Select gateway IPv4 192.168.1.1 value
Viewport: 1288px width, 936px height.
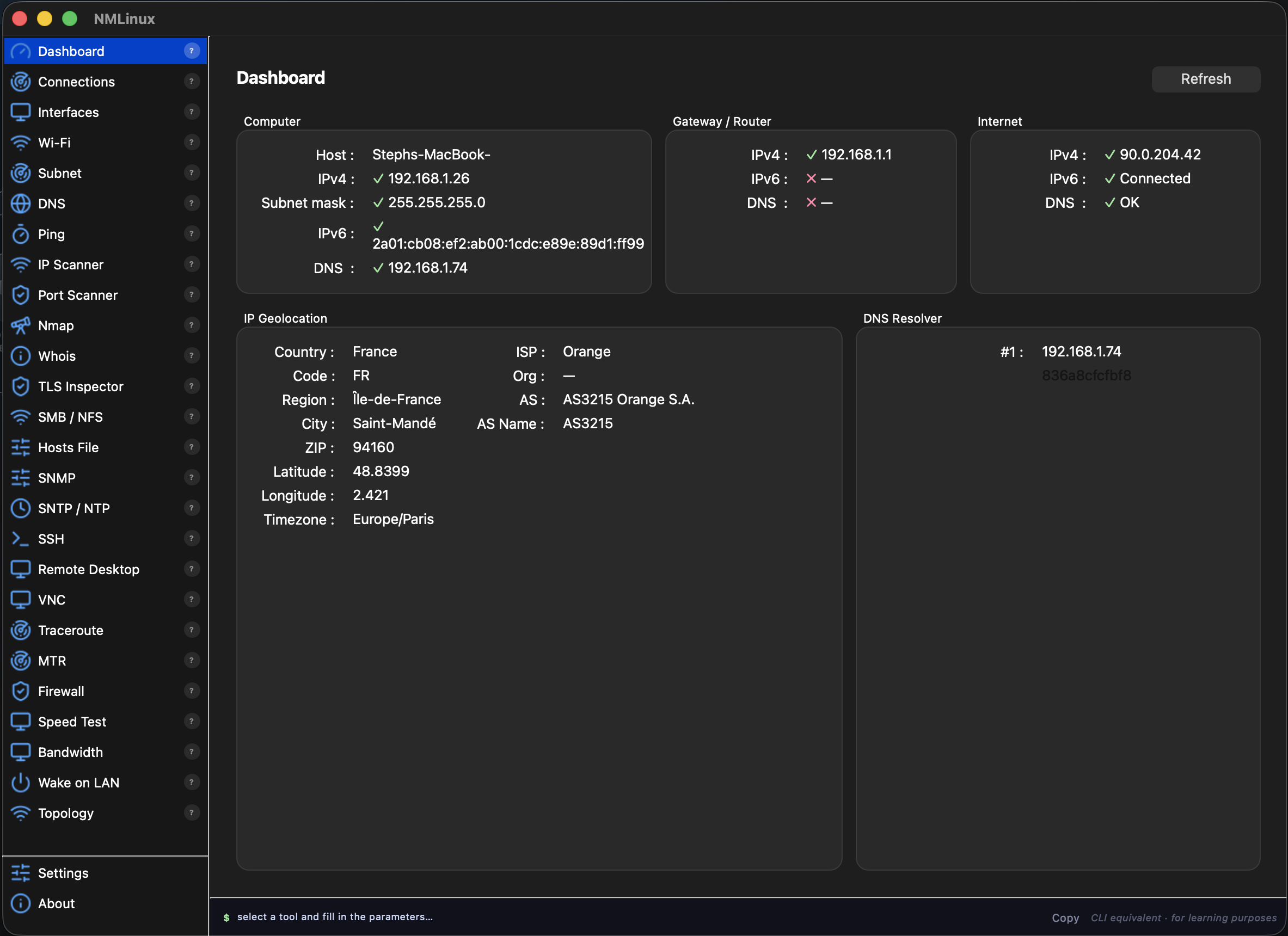pyautogui.click(x=856, y=155)
